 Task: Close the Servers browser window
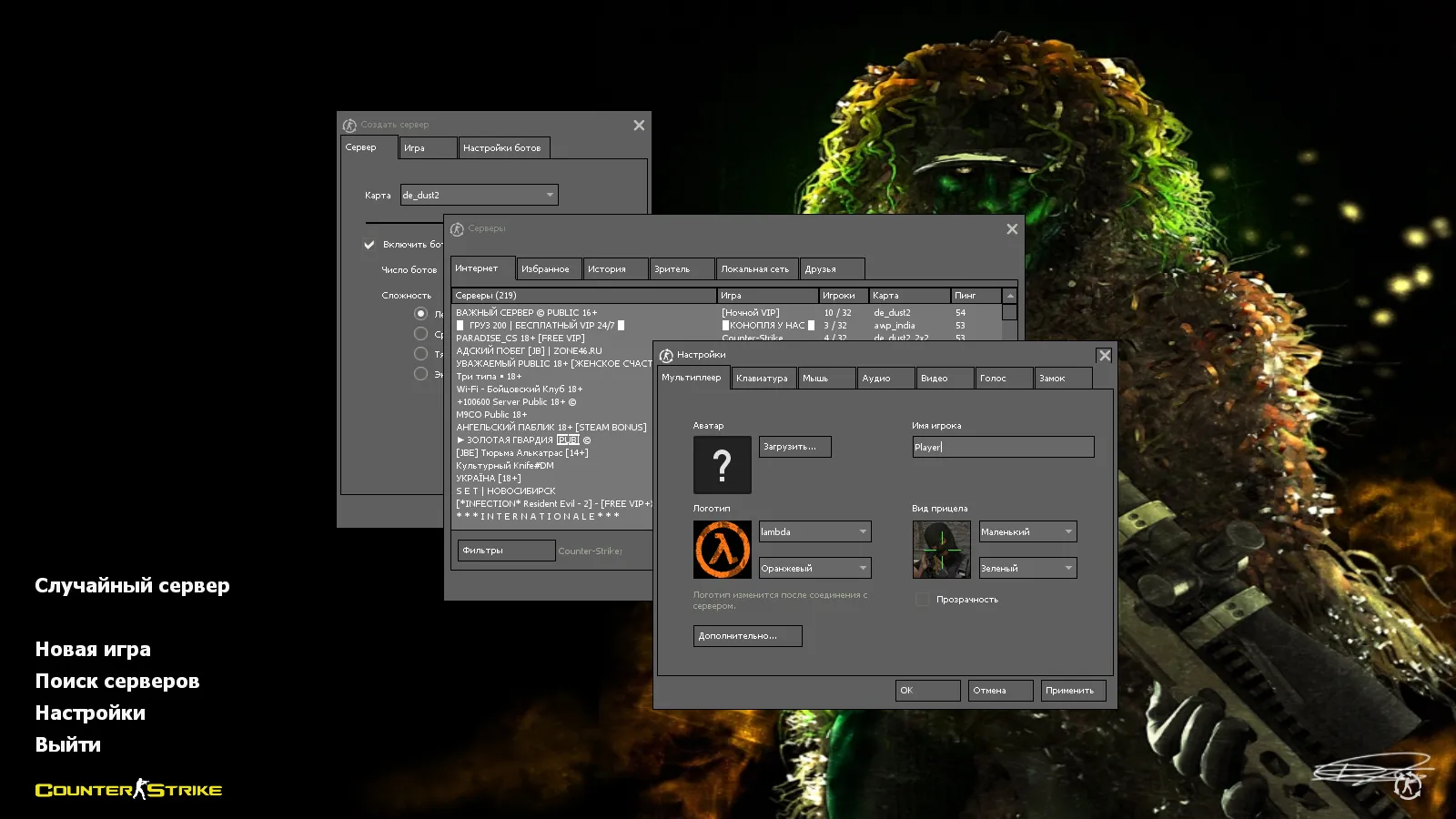tap(1012, 229)
